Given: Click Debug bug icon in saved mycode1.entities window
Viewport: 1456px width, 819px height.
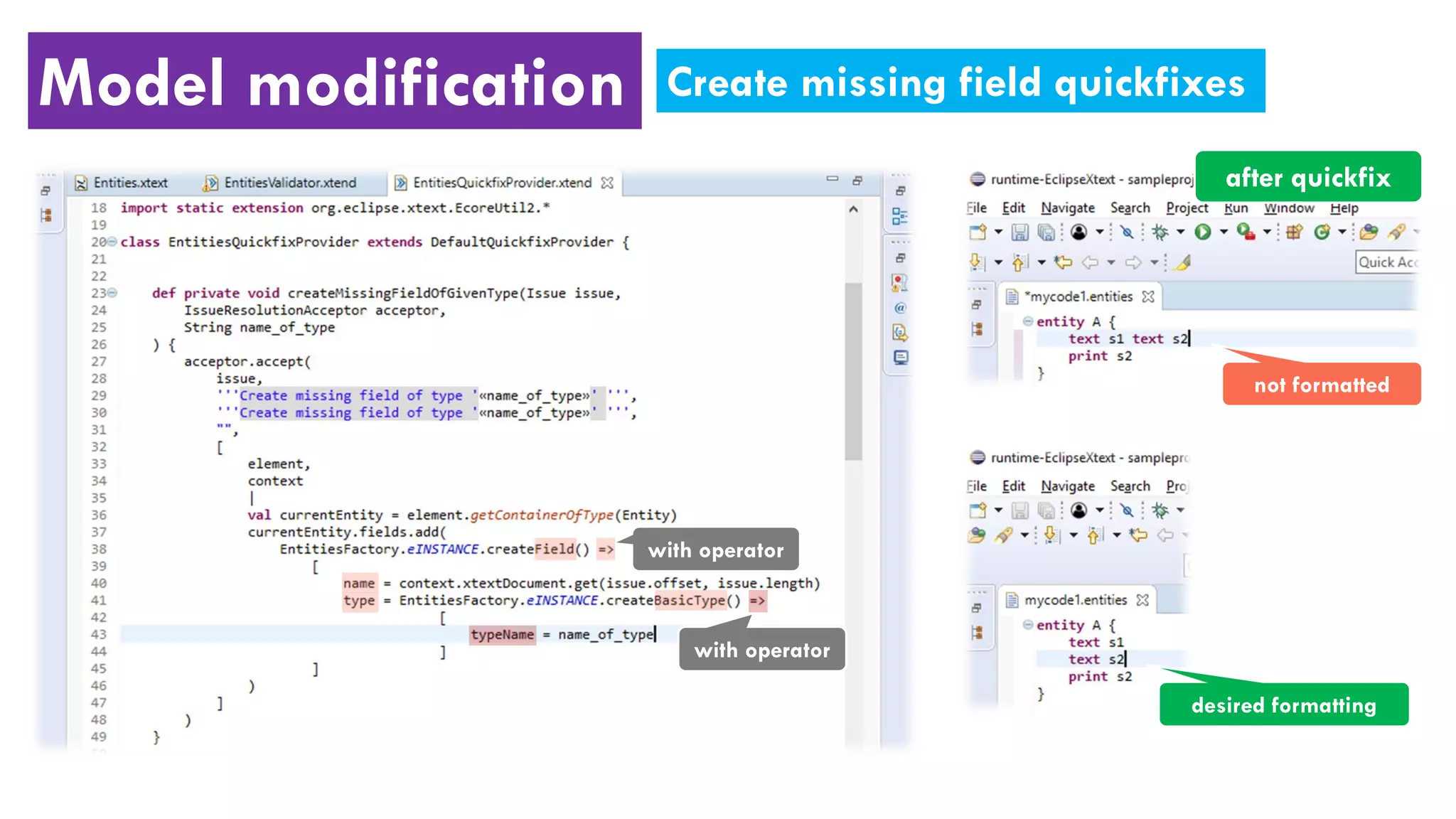Looking at the screenshot, I should 1160,510.
